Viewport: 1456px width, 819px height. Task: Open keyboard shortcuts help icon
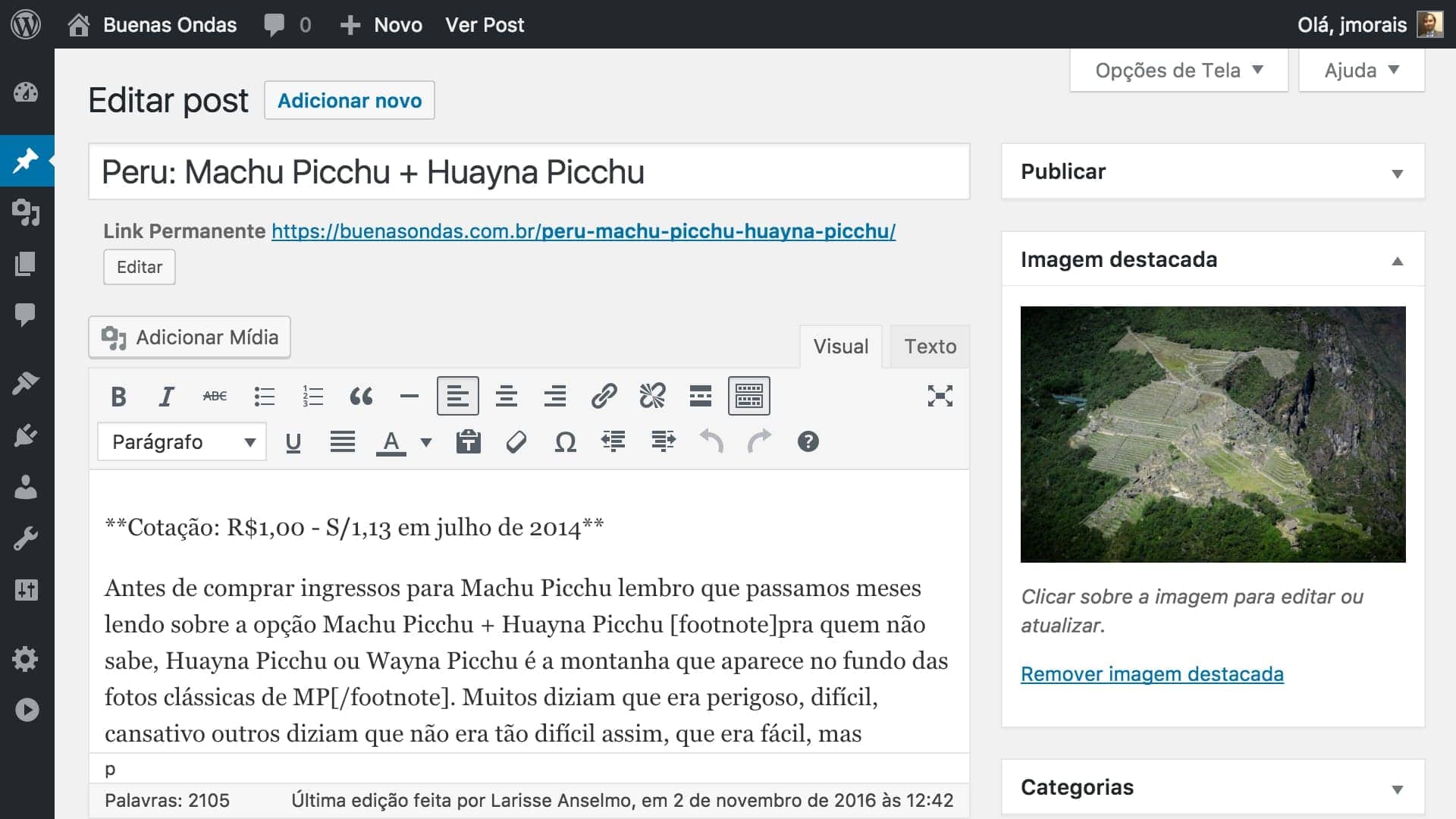click(808, 442)
